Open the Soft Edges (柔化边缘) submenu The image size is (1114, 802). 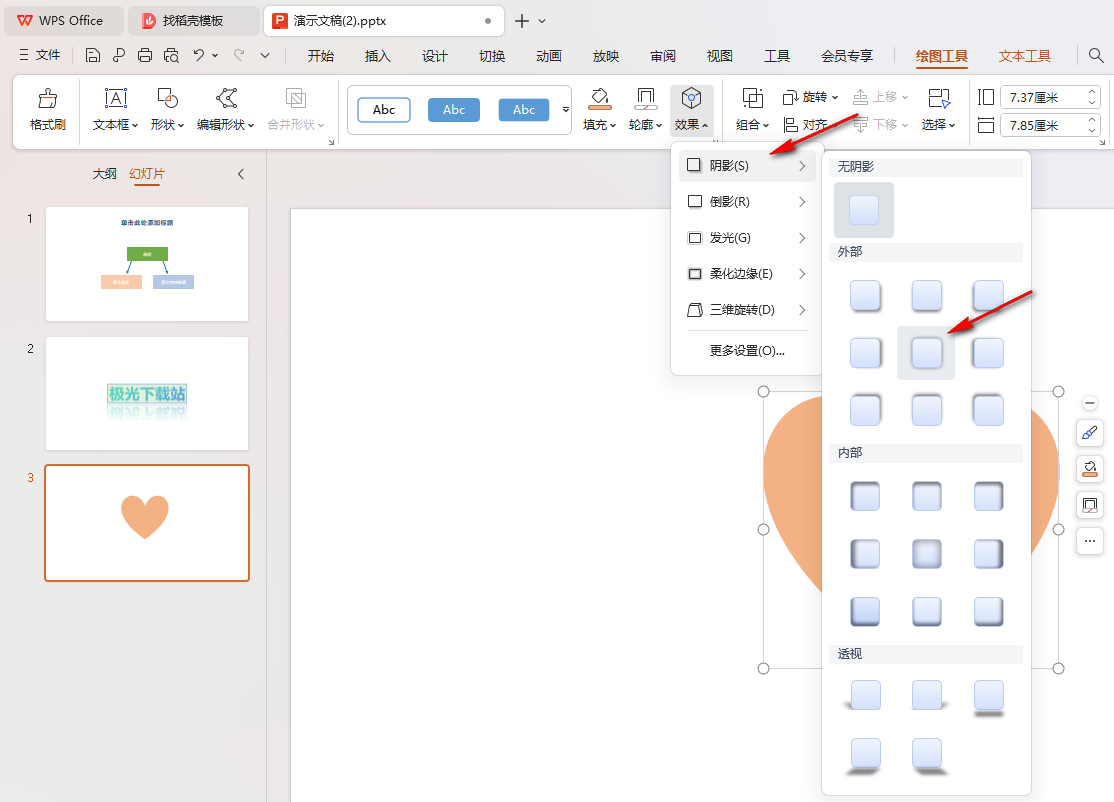(x=747, y=273)
